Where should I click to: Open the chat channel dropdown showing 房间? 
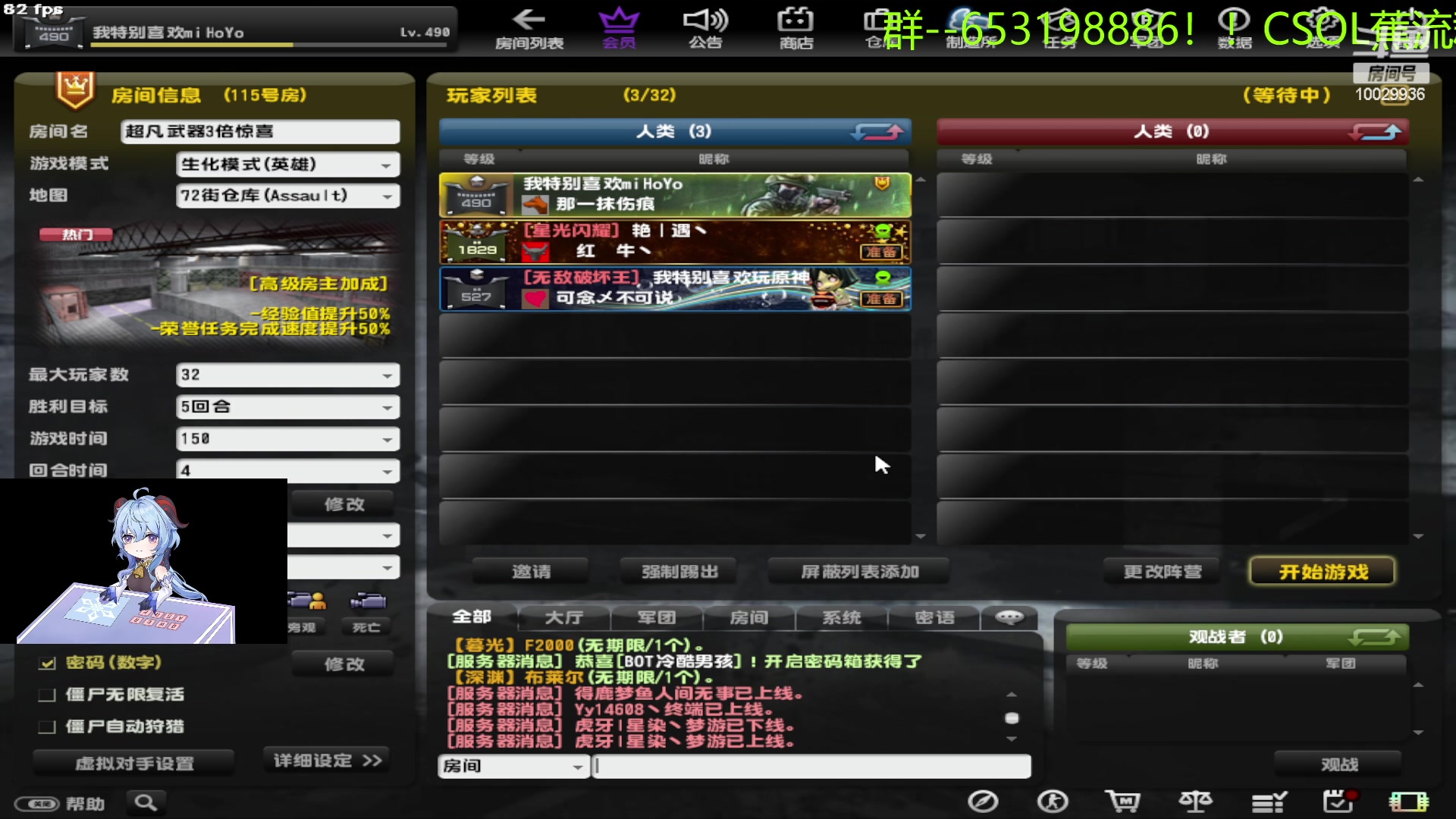(514, 767)
